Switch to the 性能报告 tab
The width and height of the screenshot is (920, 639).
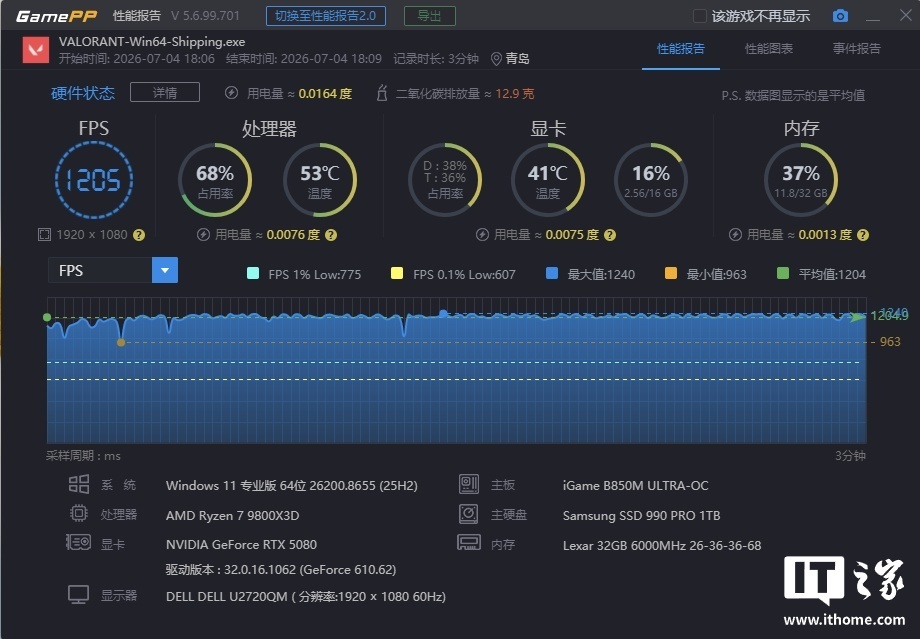(681, 49)
